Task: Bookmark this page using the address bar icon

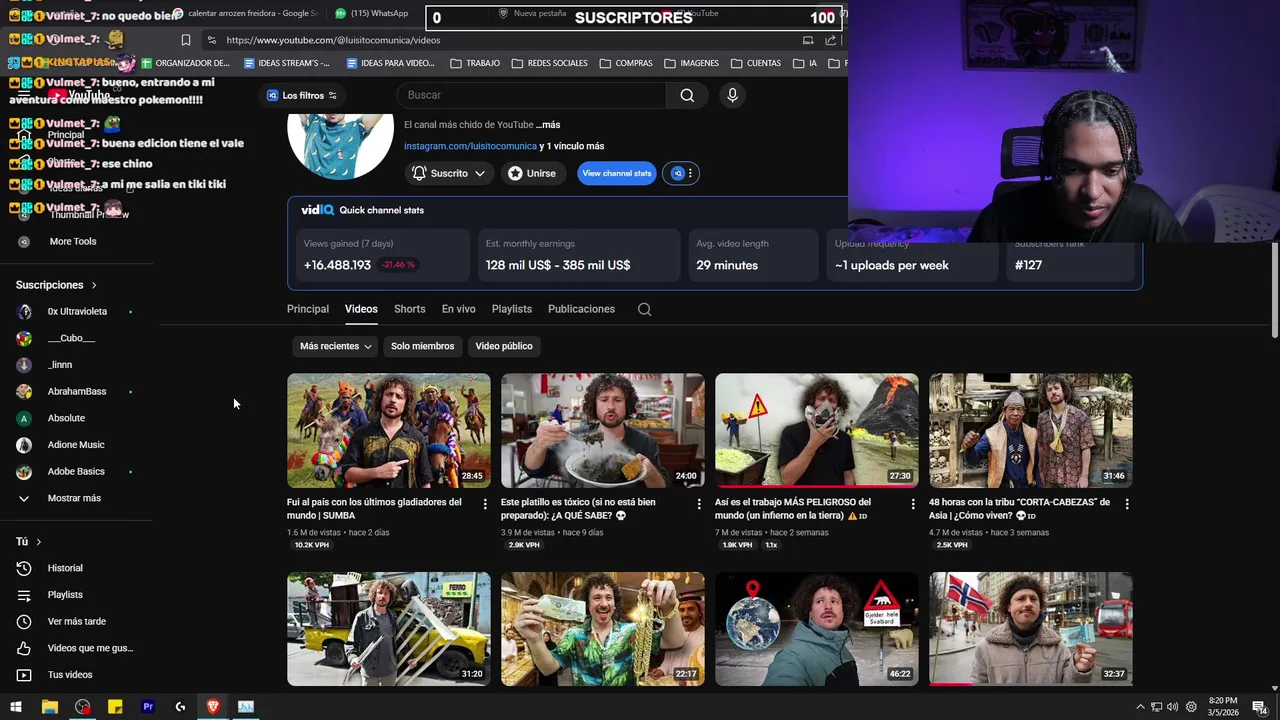Action: [186, 40]
